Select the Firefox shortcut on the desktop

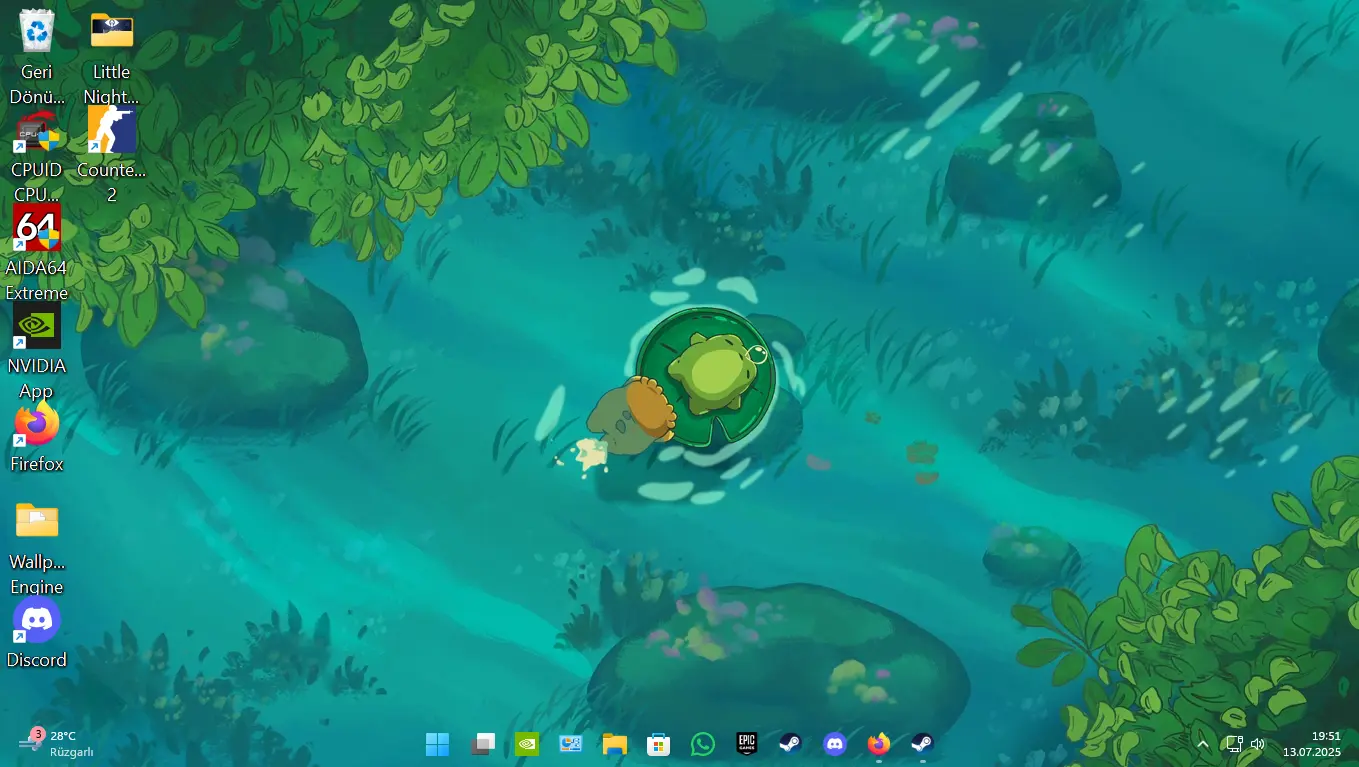tap(37, 437)
